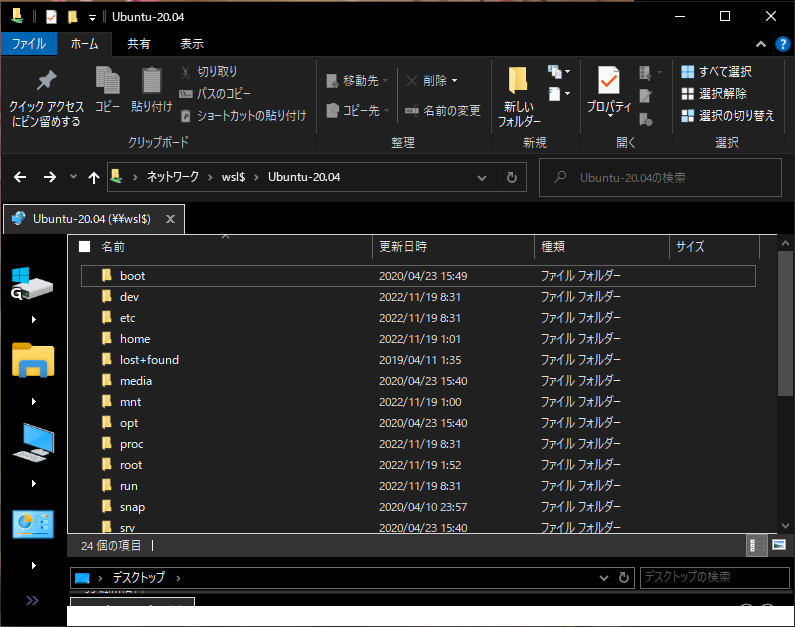This screenshot has width=795, height=627.
Task: Expand the 削除 dropdown arrow
Action: [455, 81]
